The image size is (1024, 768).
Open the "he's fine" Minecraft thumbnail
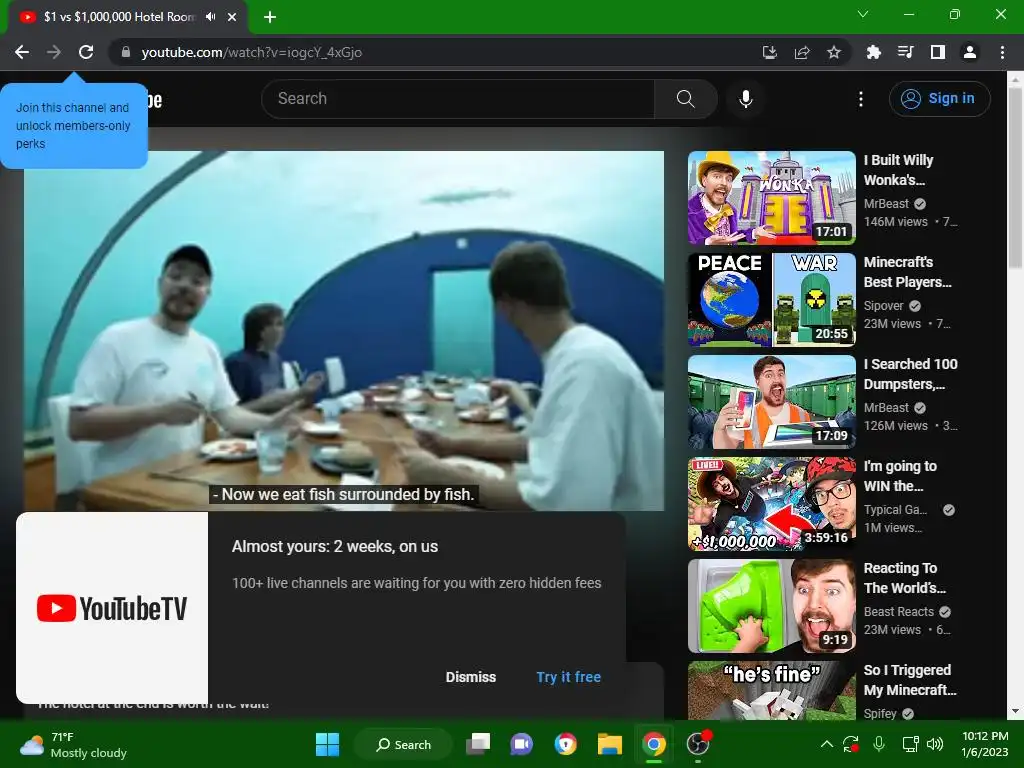[772, 690]
